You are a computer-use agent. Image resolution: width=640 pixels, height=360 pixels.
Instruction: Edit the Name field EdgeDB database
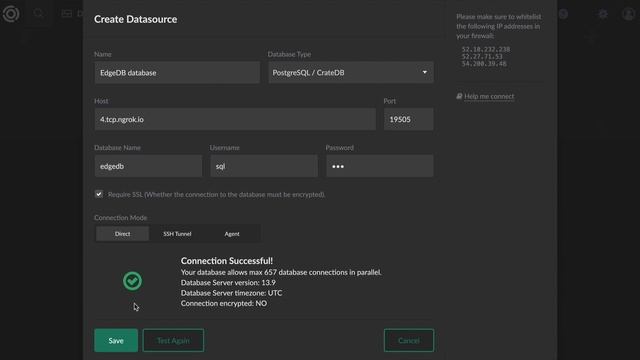tap(177, 73)
